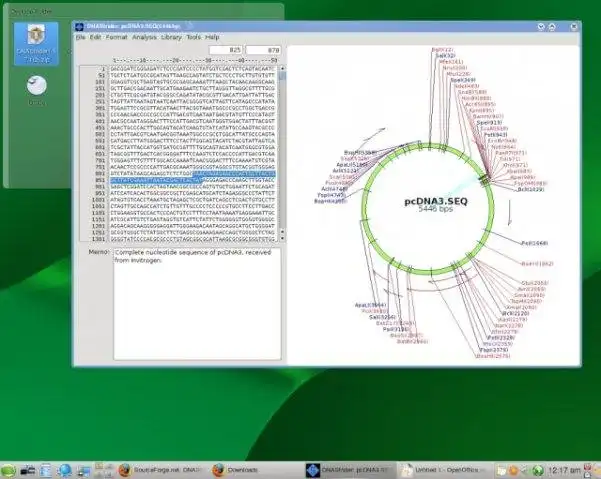Open the green start menu button
Screen dimensions: 601x479
8,470
